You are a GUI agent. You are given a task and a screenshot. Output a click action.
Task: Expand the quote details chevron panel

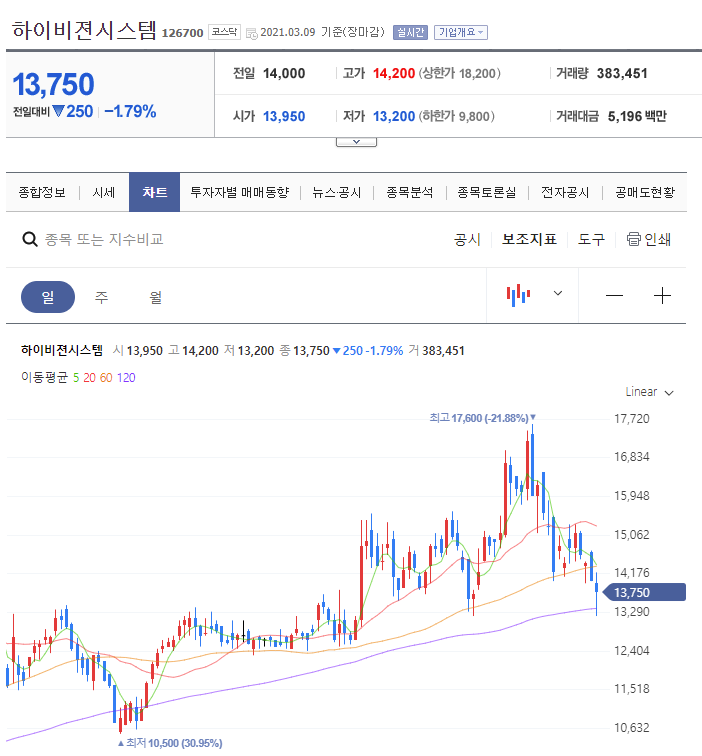pyautogui.click(x=356, y=142)
